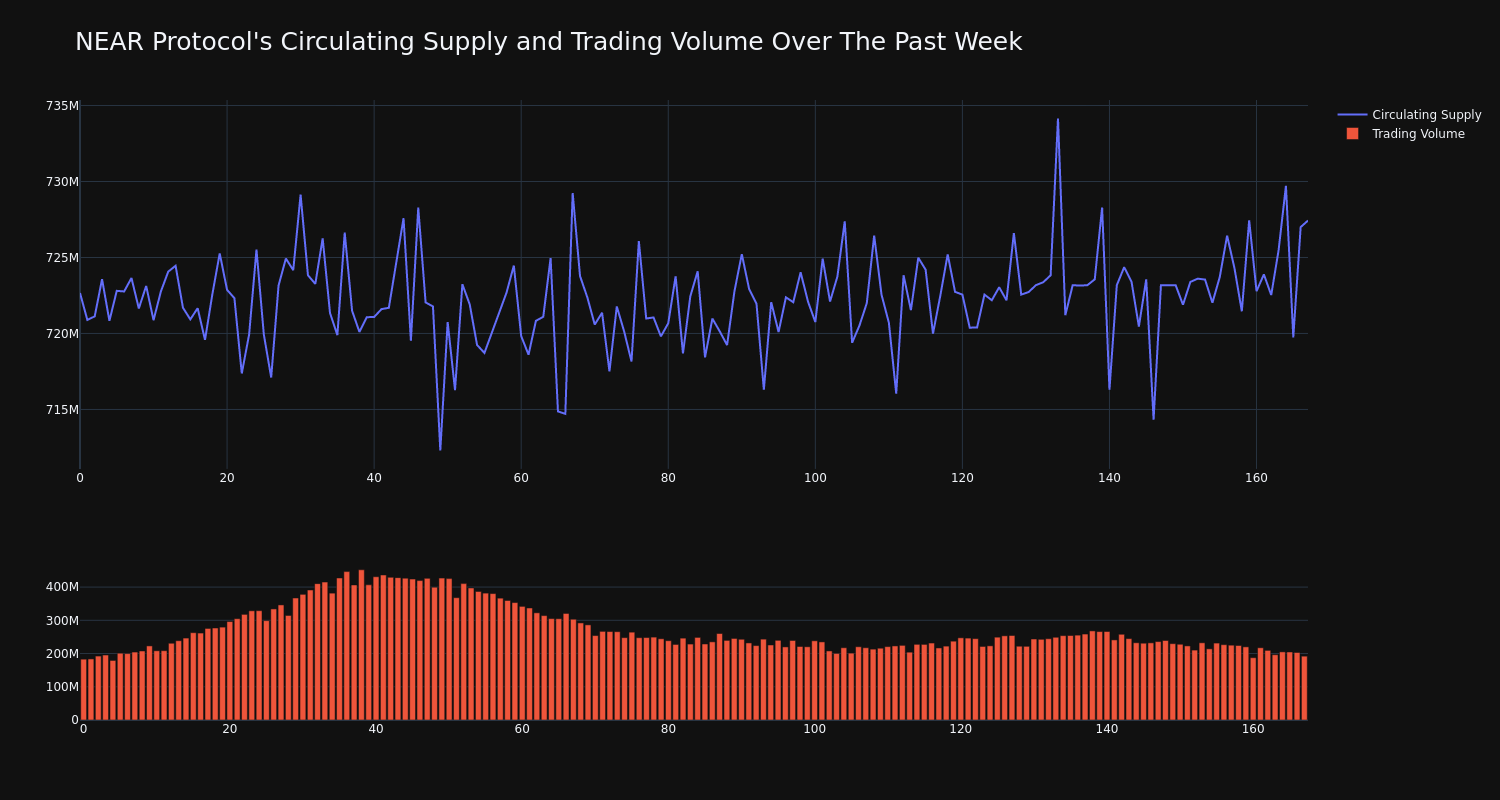The image size is (1500, 800).
Task: Click the last trading volume bar
Action: pyautogui.click(x=1304, y=688)
